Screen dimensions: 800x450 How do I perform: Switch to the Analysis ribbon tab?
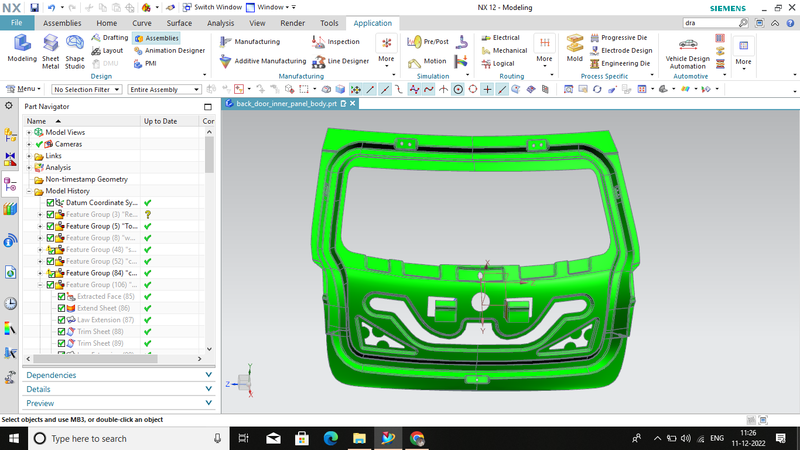[220, 23]
